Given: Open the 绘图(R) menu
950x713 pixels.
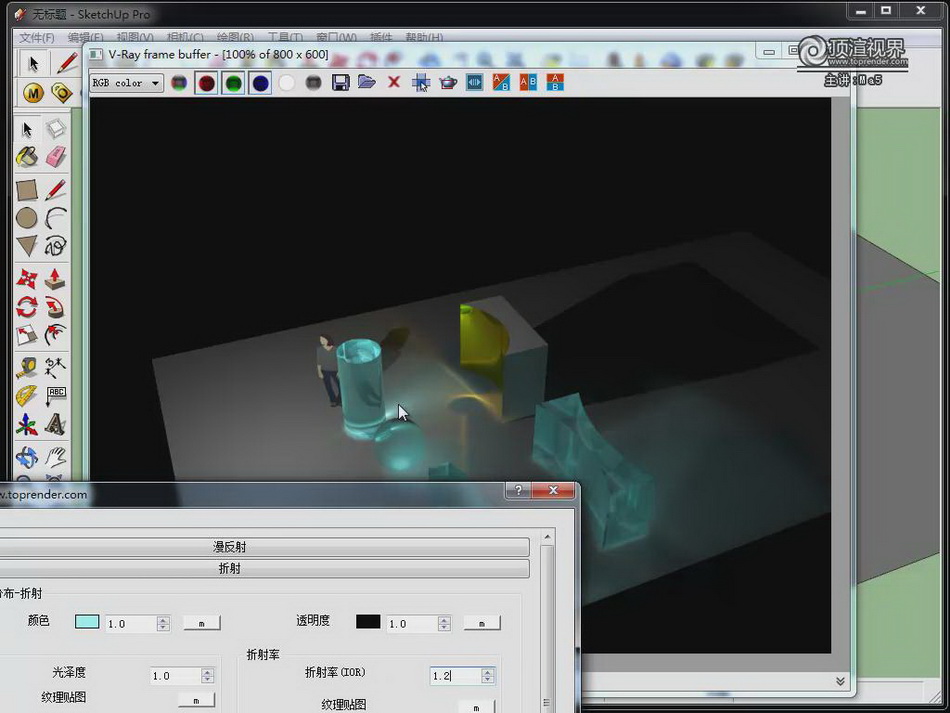Looking at the screenshot, I should click(x=235, y=38).
